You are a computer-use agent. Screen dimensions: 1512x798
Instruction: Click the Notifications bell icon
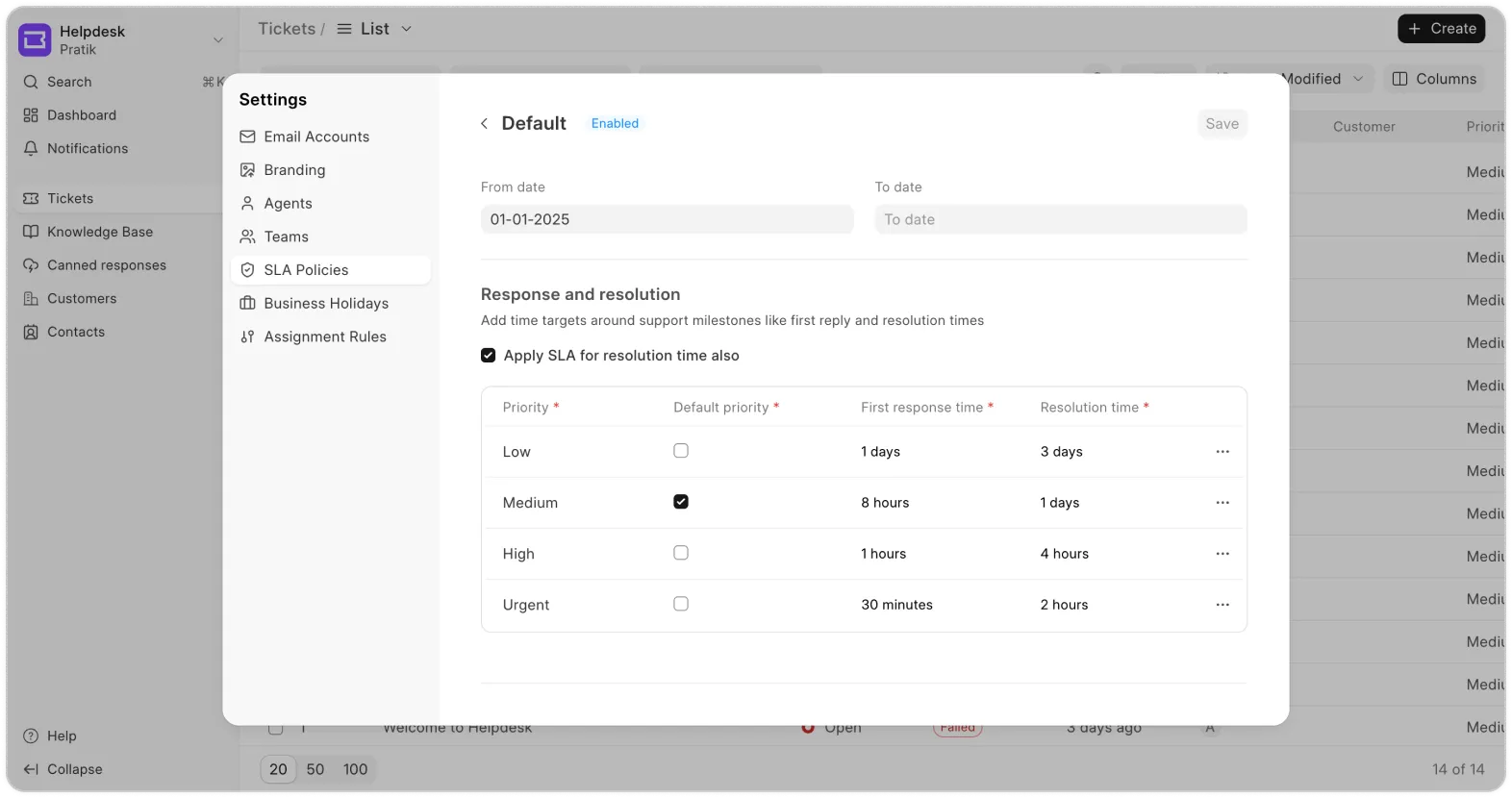coord(31,149)
